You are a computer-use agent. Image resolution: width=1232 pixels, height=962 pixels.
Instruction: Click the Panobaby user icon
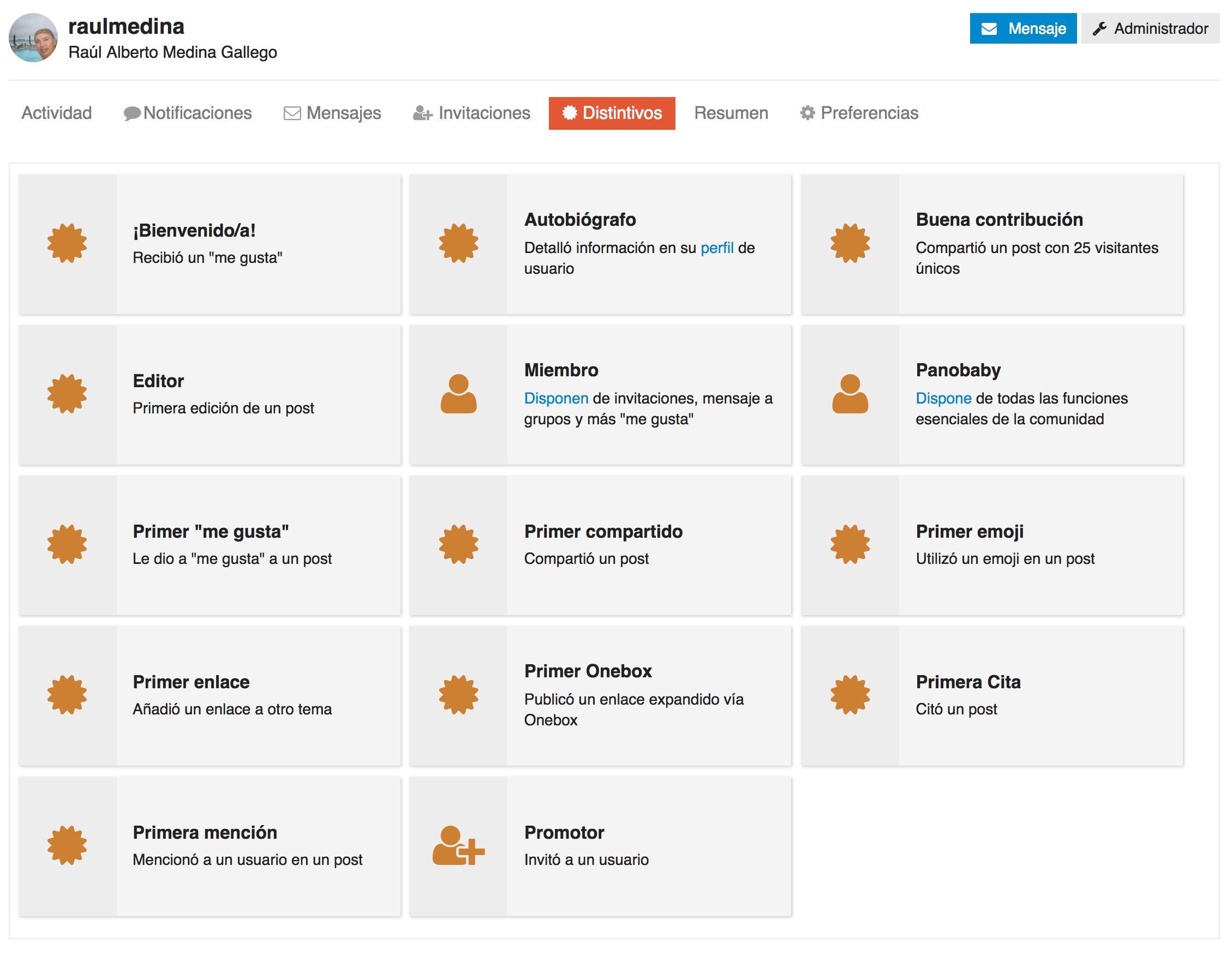tap(850, 394)
